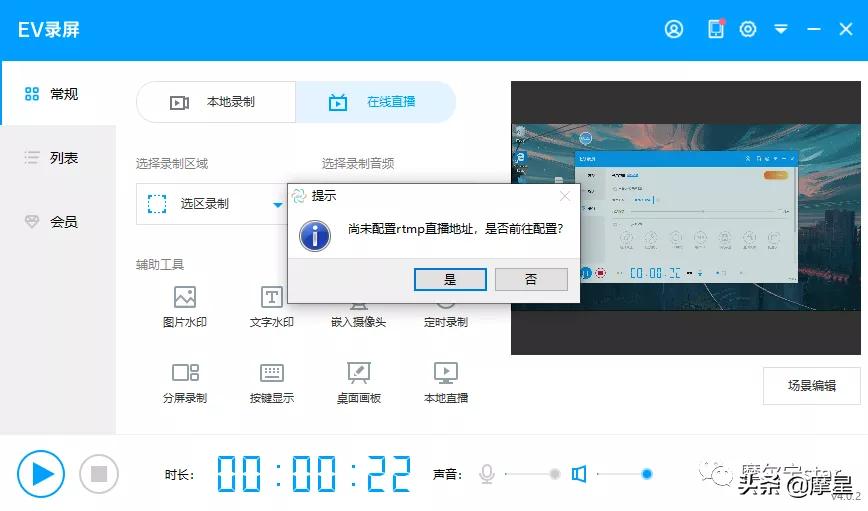Viewport: 868px width, 511px height.
Task: Close the EV录屏 window
Action: pos(845,29)
